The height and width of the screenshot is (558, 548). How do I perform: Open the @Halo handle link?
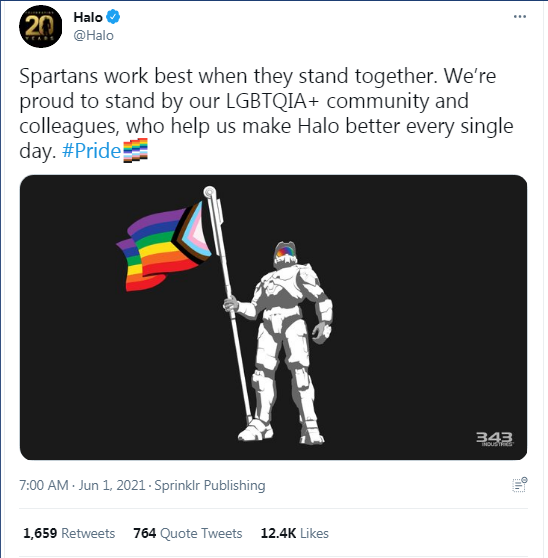[94, 36]
